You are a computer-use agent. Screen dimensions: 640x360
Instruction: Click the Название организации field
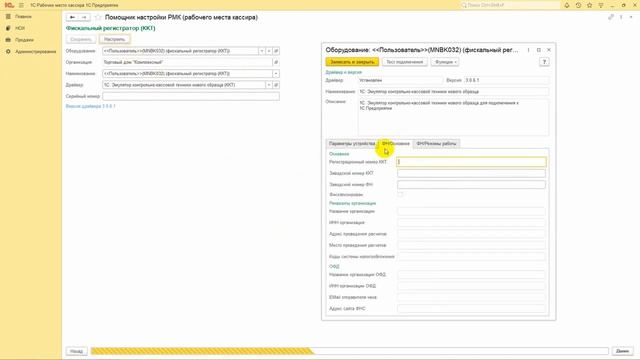[x=471, y=211]
